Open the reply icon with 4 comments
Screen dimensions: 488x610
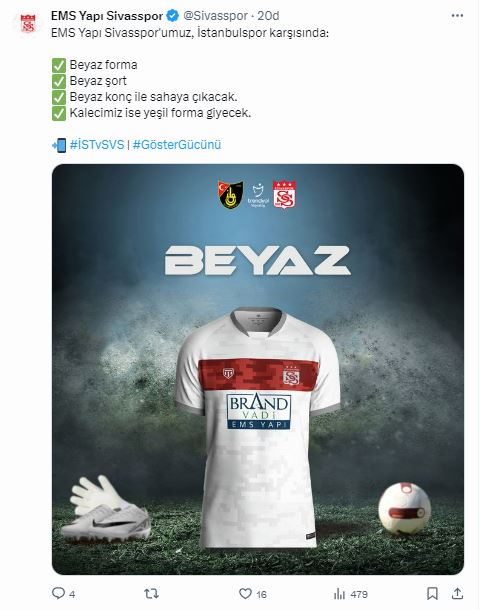click(58, 593)
